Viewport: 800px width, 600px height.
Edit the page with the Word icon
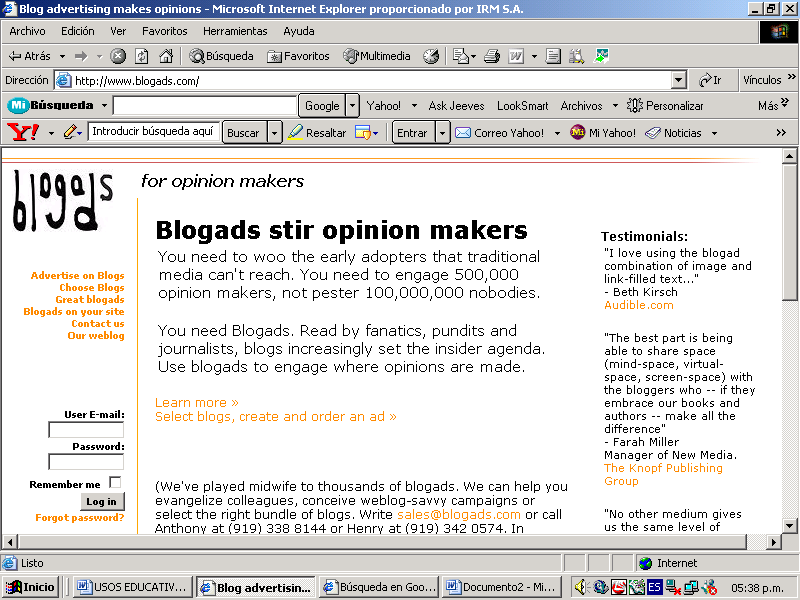pos(516,56)
